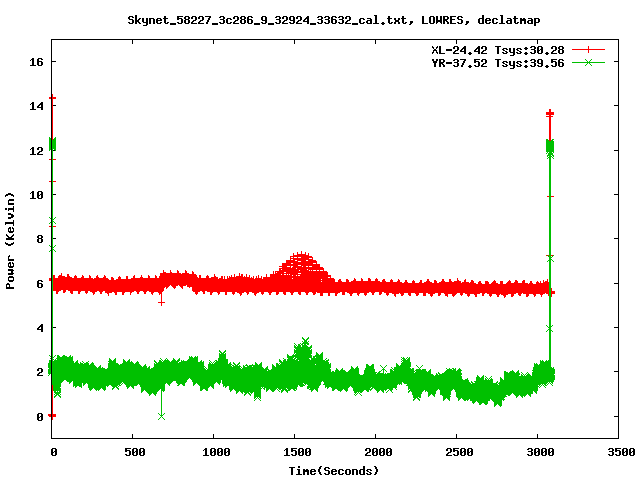Click the y-axis tick label 16
640x480 pixels.
pyautogui.click(x=36, y=62)
